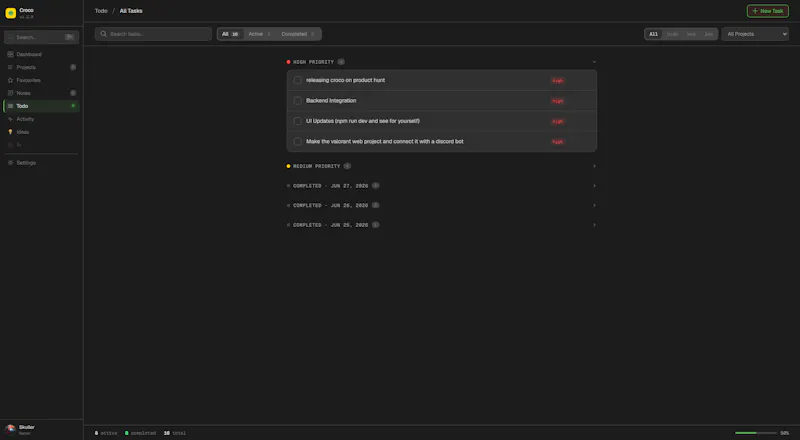The width and height of the screenshot is (800, 440).
Task: Collapse the High Priority section chevron
Action: click(594, 62)
